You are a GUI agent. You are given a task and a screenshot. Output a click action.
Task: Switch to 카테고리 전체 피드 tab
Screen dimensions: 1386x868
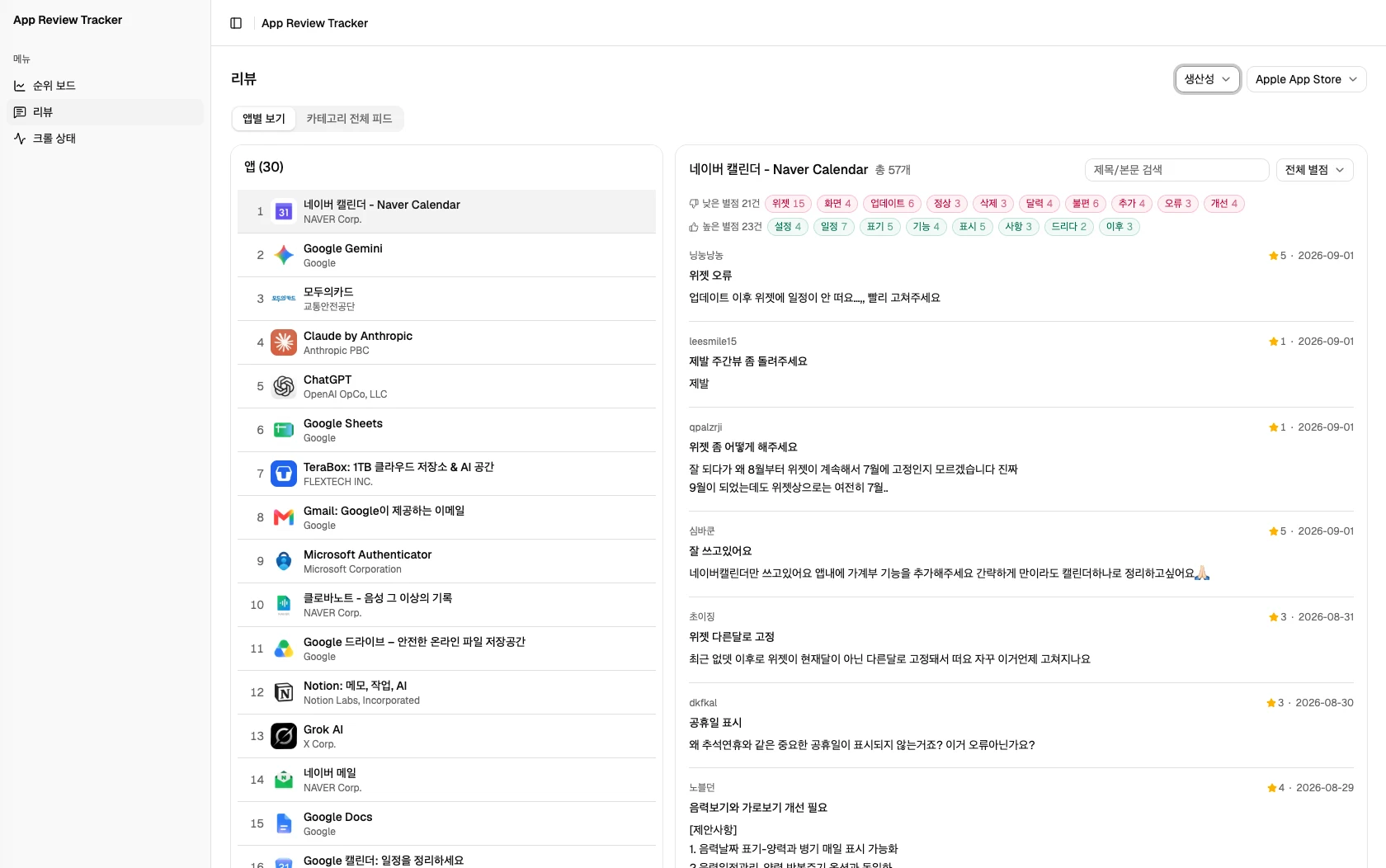tap(349, 119)
